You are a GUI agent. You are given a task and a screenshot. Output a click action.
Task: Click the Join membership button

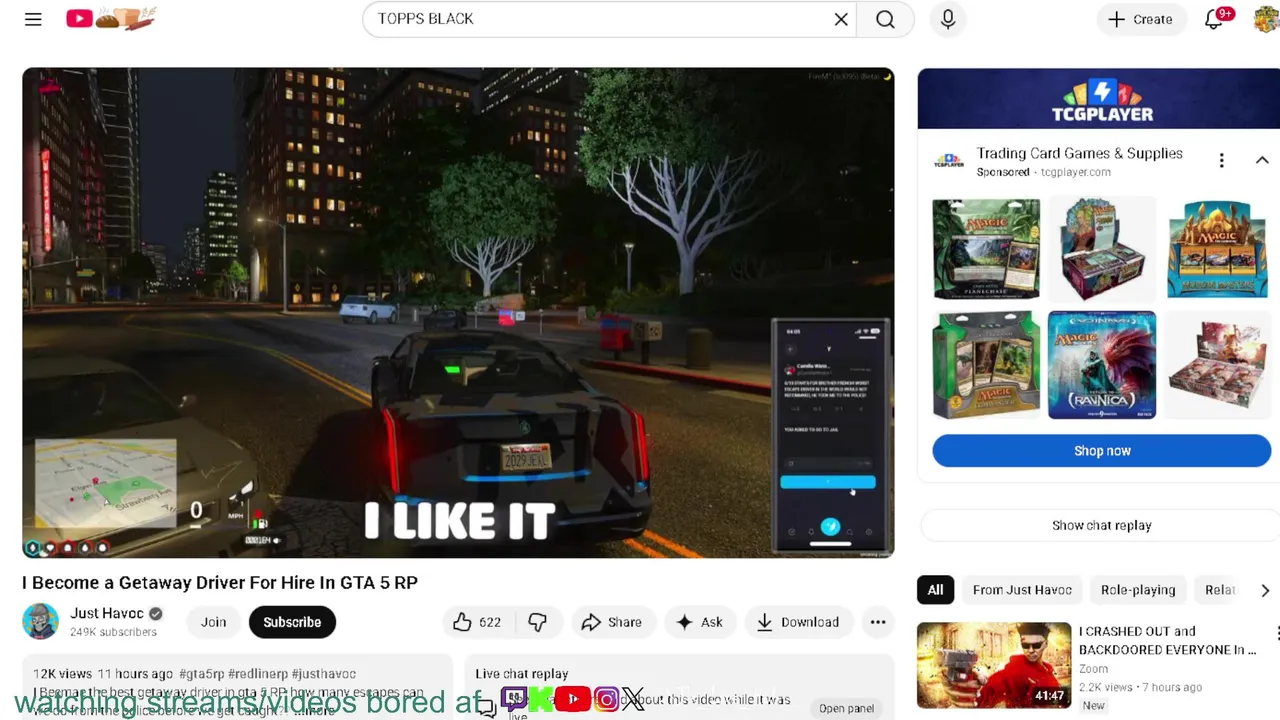click(x=213, y=622)
